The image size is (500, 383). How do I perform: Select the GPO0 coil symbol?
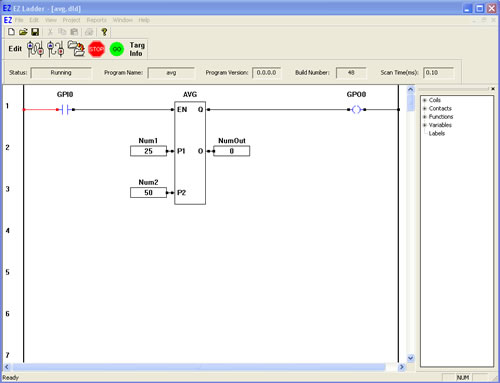pyautogui.click(x=356, y=109)
